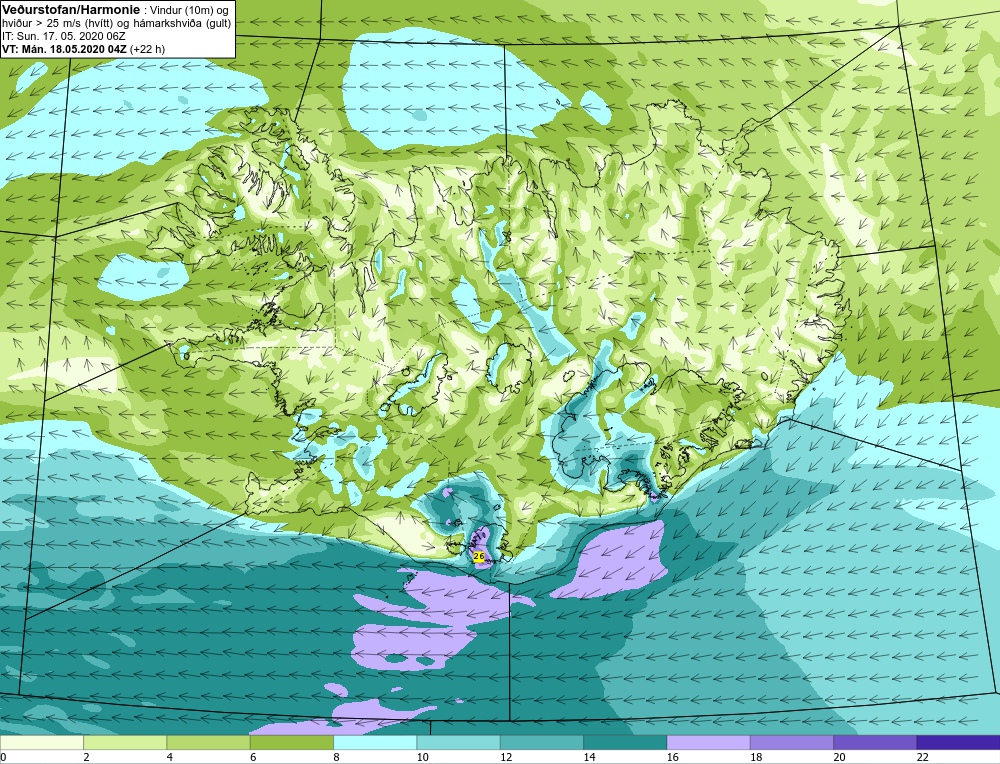Viewport: 1000px width, 764px height.
Task: Click the legend label '12'
Action: (506, 757)
